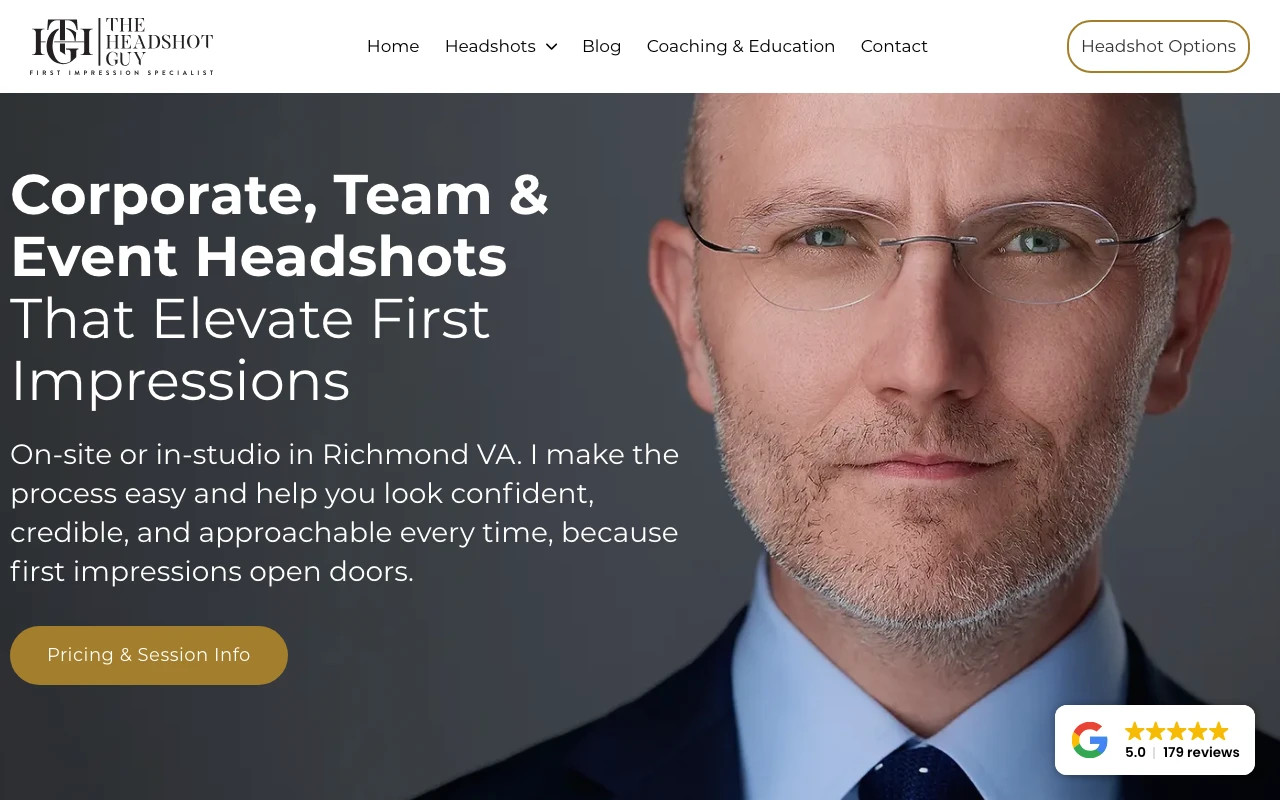Click the five gold stars rating

[x=1177, y=731]
